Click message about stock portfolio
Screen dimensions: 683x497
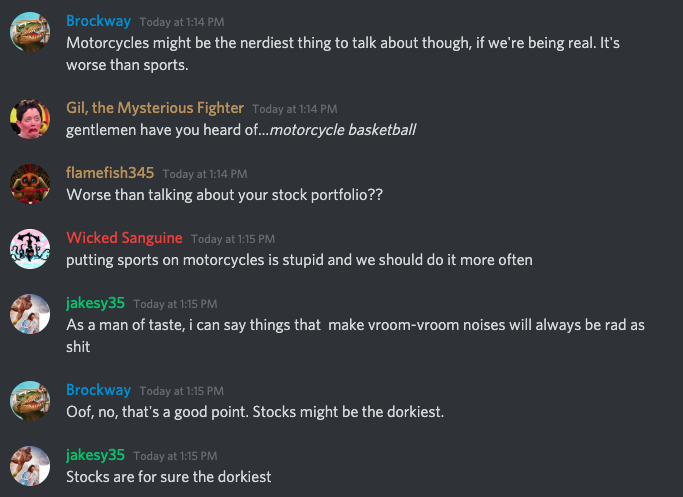[x=224, y=195]
